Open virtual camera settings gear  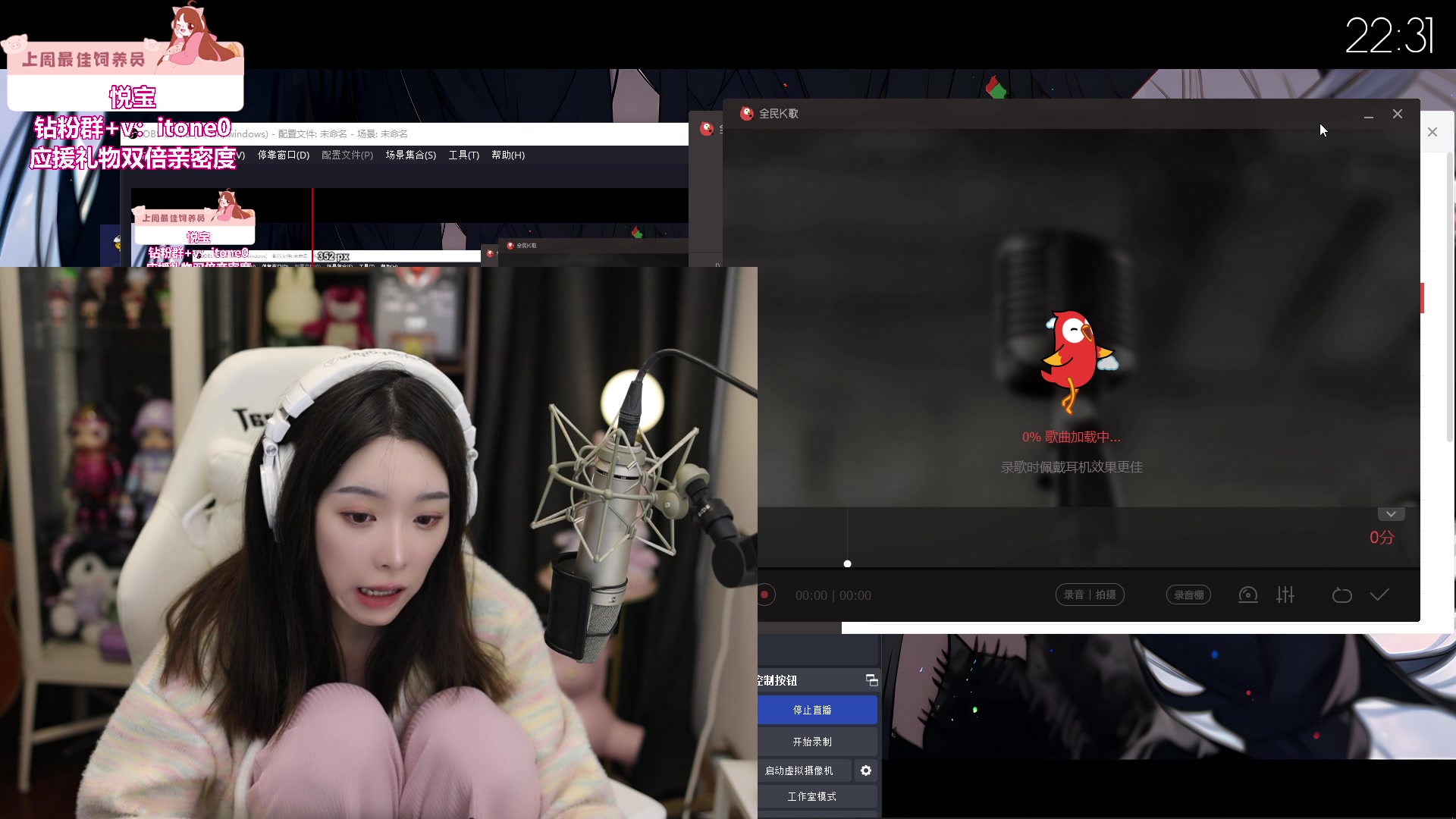[866, 770]
